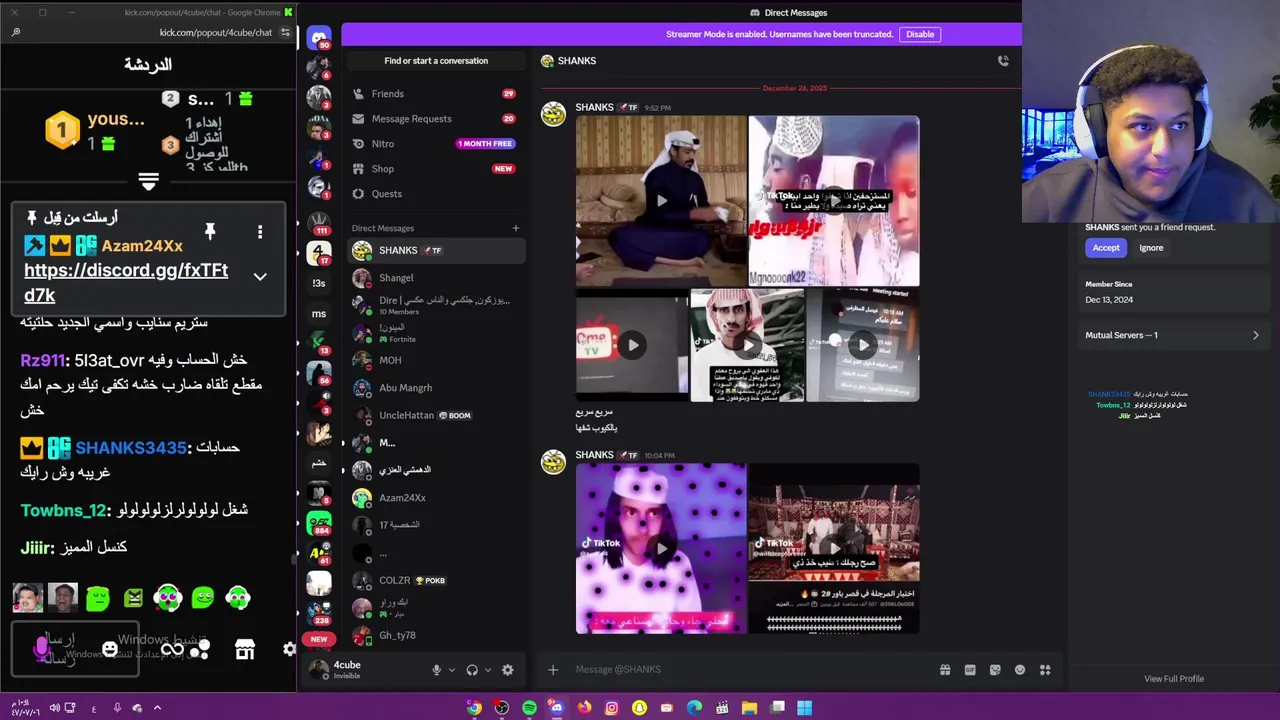Click the Message @SHANKS input field
The width and height of the screenshot is (1280, 720).
click(750, 670)
